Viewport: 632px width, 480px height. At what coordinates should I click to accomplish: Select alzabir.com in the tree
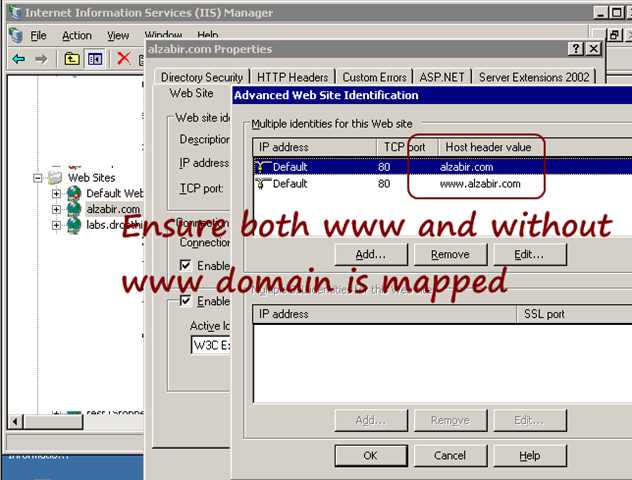[x=113, y=209]
